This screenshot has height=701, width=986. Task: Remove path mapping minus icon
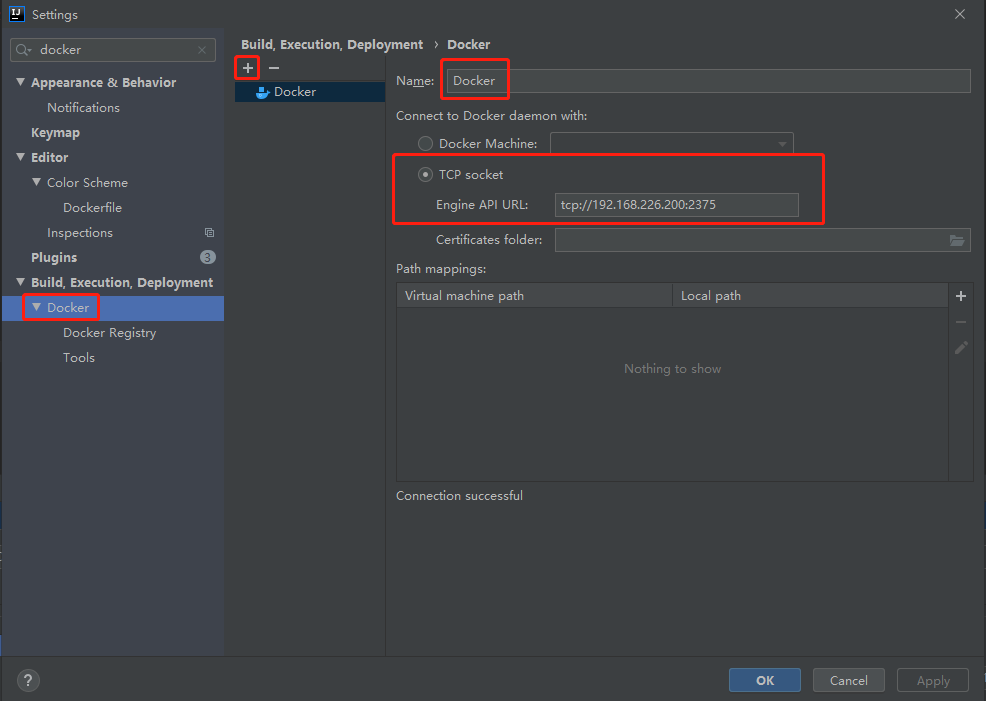(x=961, y=322)
